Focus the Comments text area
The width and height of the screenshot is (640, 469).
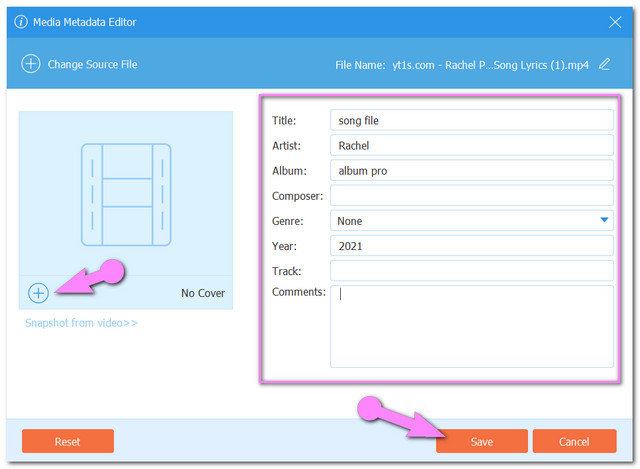coord(471,327)
